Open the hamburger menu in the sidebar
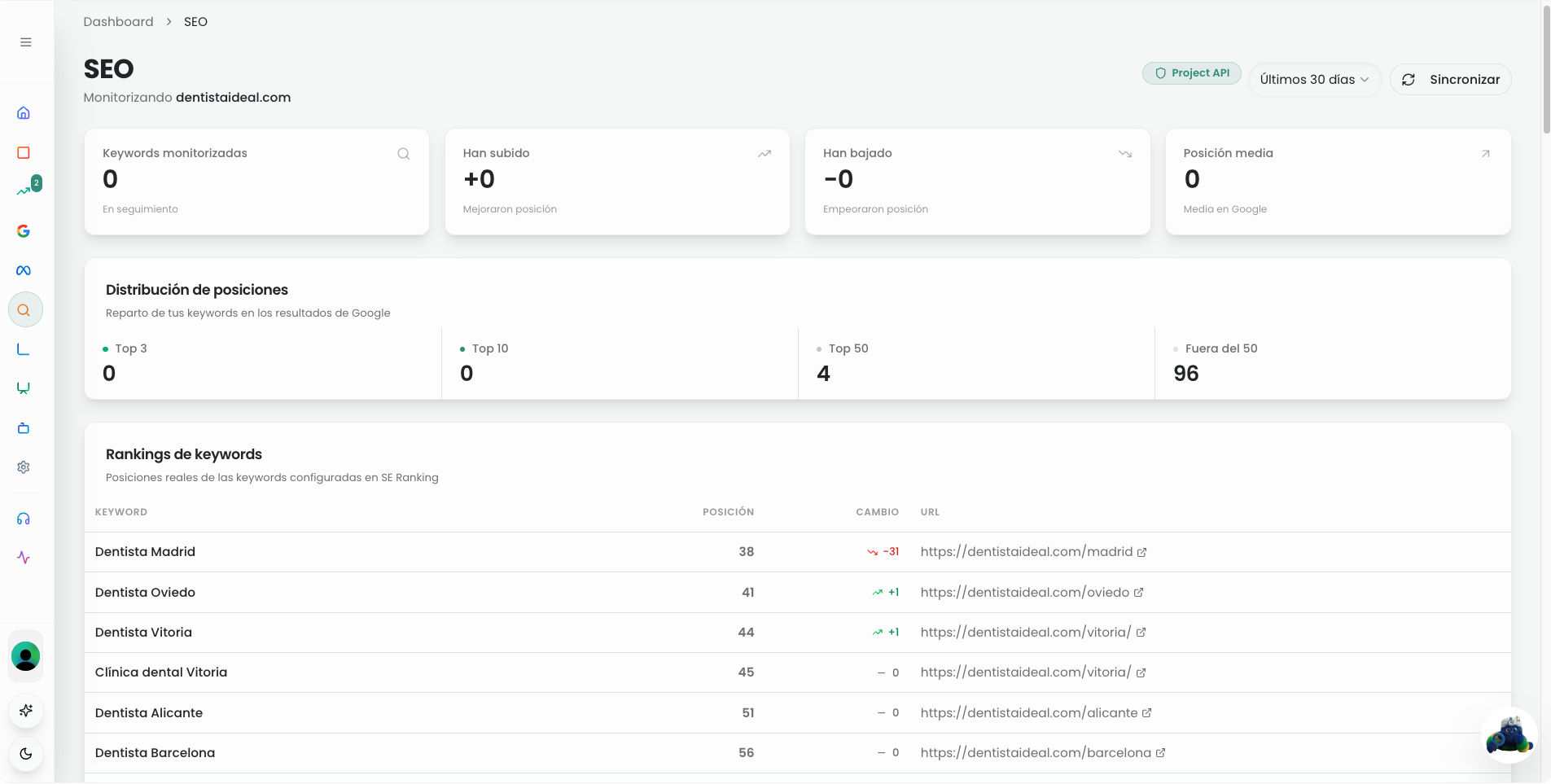1551x784 pixels. point(26,42)
